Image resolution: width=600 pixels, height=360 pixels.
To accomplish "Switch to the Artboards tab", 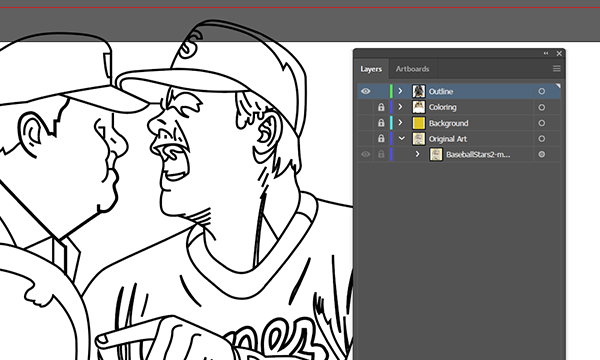I will 412,69.
